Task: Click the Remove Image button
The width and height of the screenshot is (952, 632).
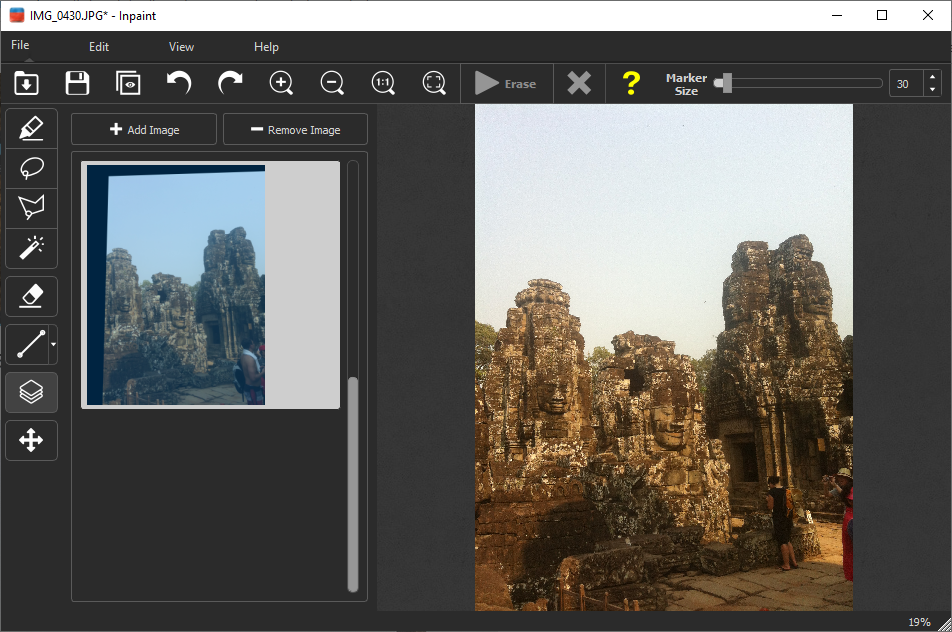Action: point(295,129)
